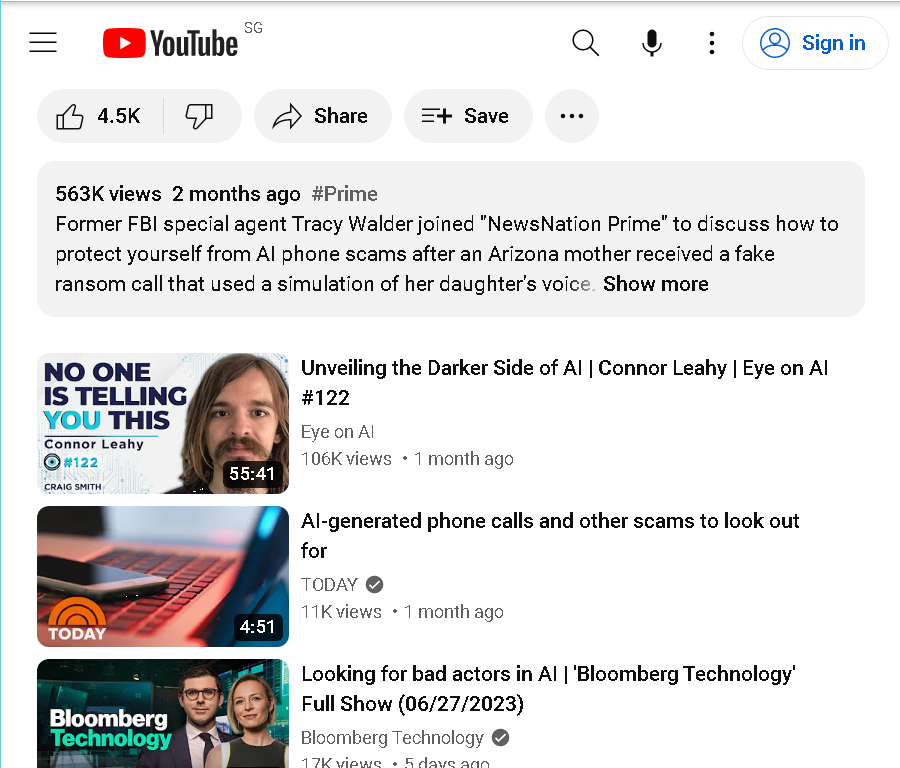900x768 pixels.
Task: Open the hamburger guide menu
Action: click(x=43, y=42)
